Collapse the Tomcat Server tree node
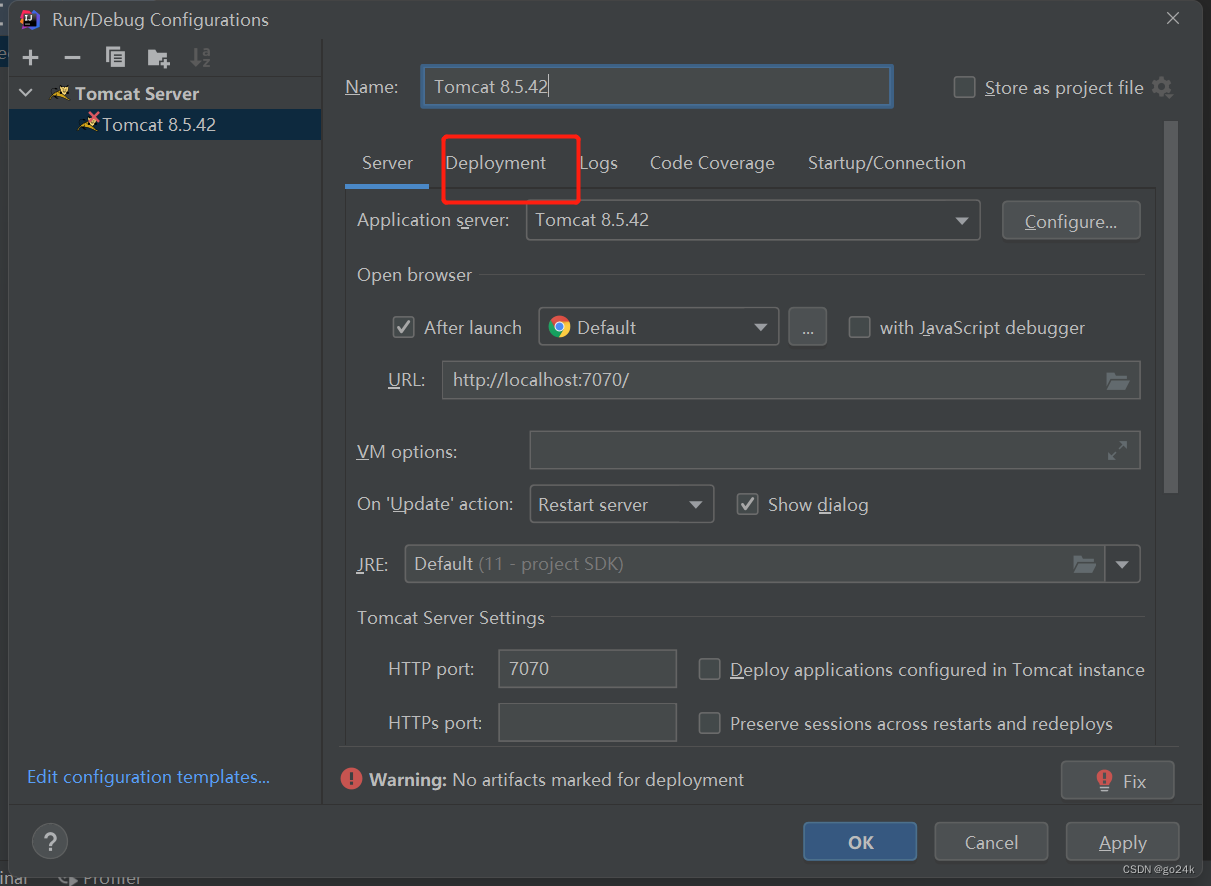Image resolution: width=1211 pixels, height=886 pixels. 26,93
